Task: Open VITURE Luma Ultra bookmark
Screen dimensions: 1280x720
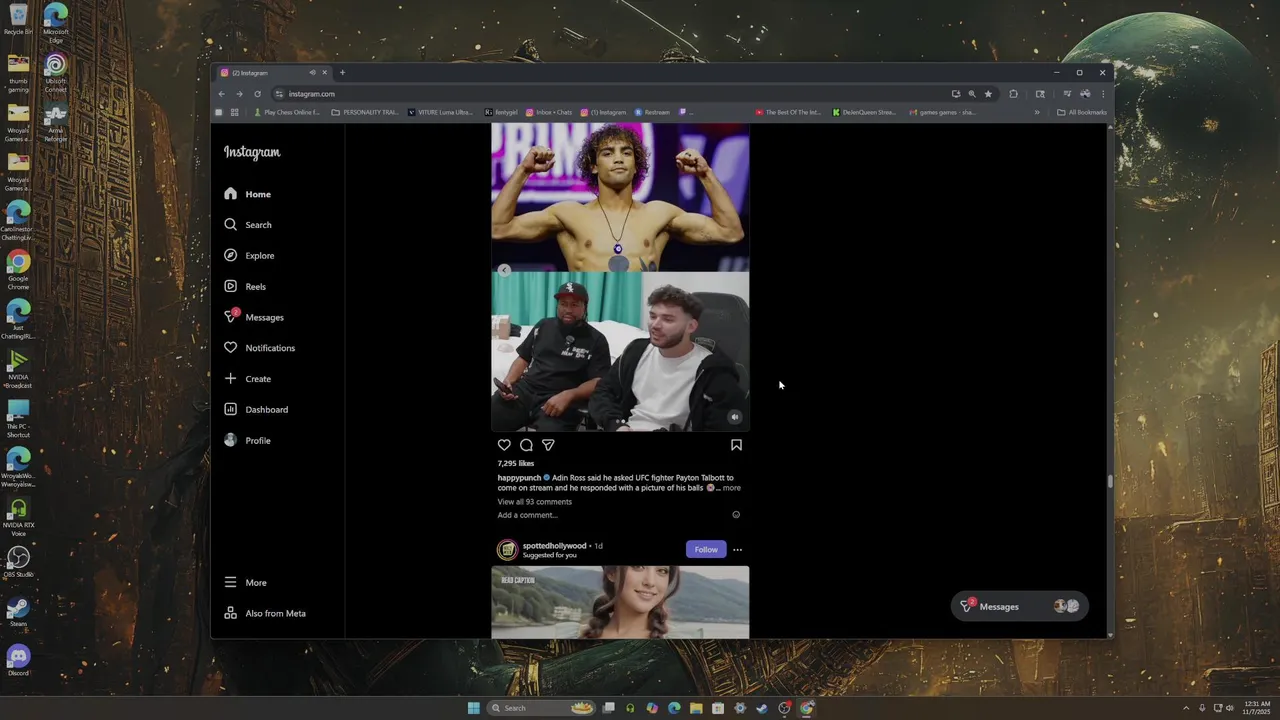Action: pos(441,112)
